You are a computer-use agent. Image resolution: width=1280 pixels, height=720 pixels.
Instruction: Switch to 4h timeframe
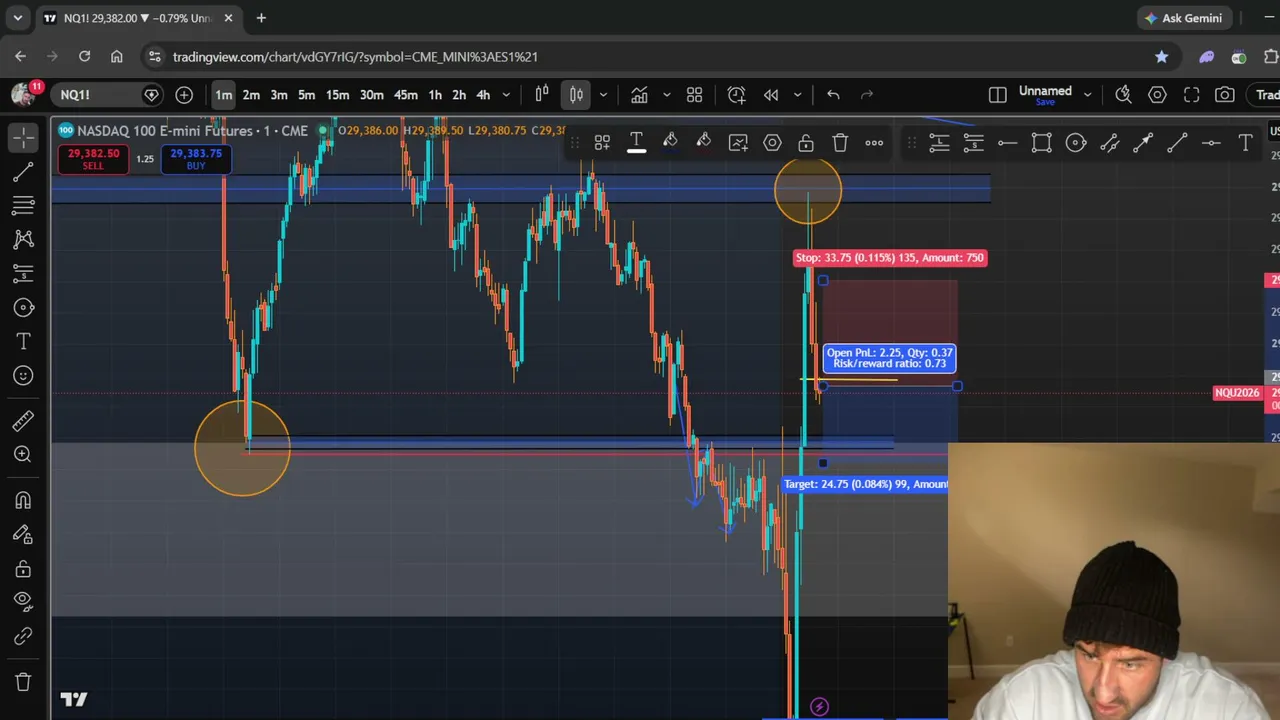[483, 95]
